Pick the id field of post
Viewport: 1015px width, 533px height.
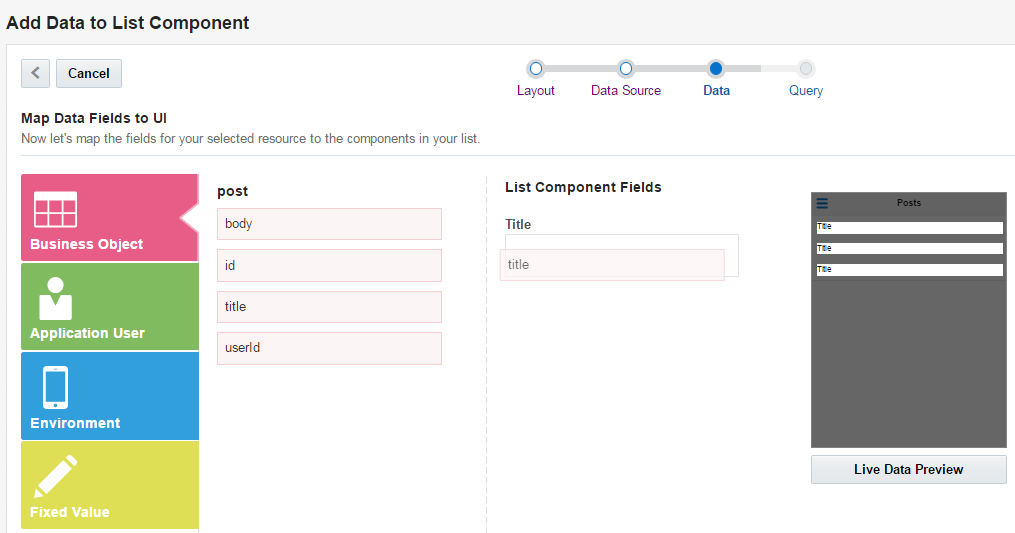pos(329,265)
